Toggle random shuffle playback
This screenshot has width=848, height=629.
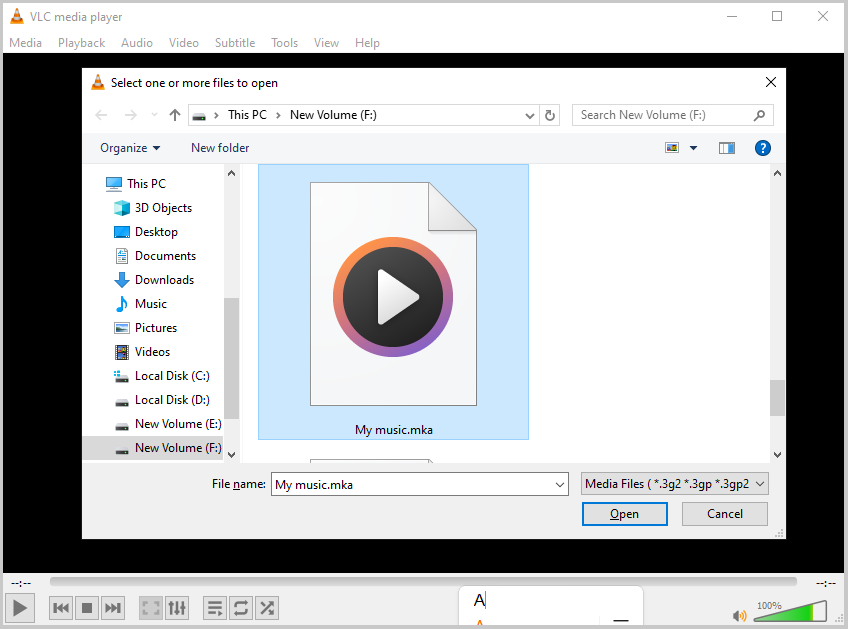click(267, 608)
